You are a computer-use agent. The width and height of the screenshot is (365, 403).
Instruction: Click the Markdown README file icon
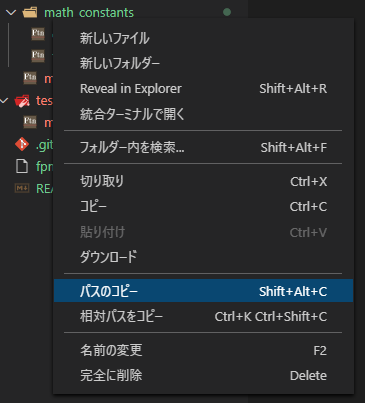pos(22,188)
